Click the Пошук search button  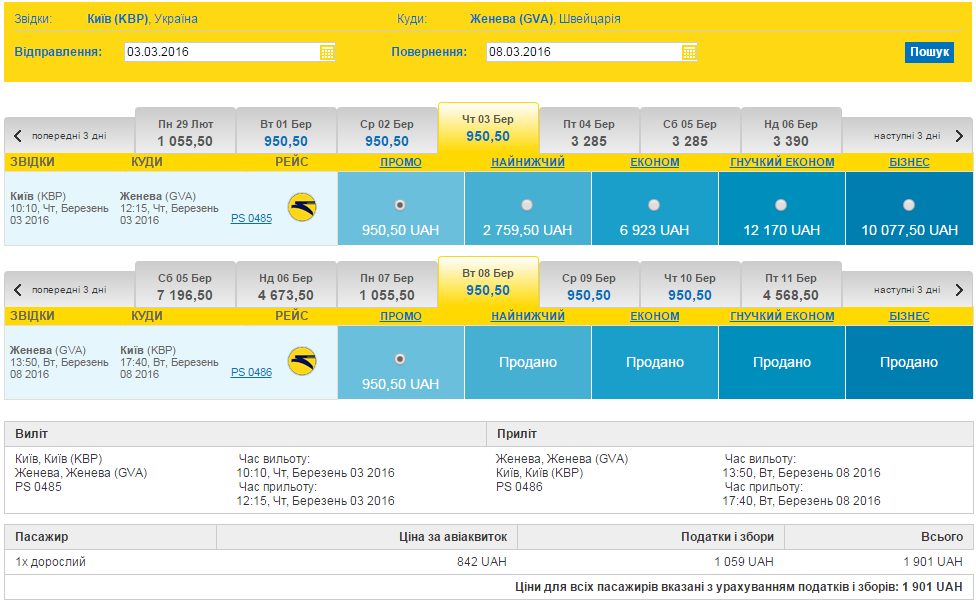tap(929, 52)
